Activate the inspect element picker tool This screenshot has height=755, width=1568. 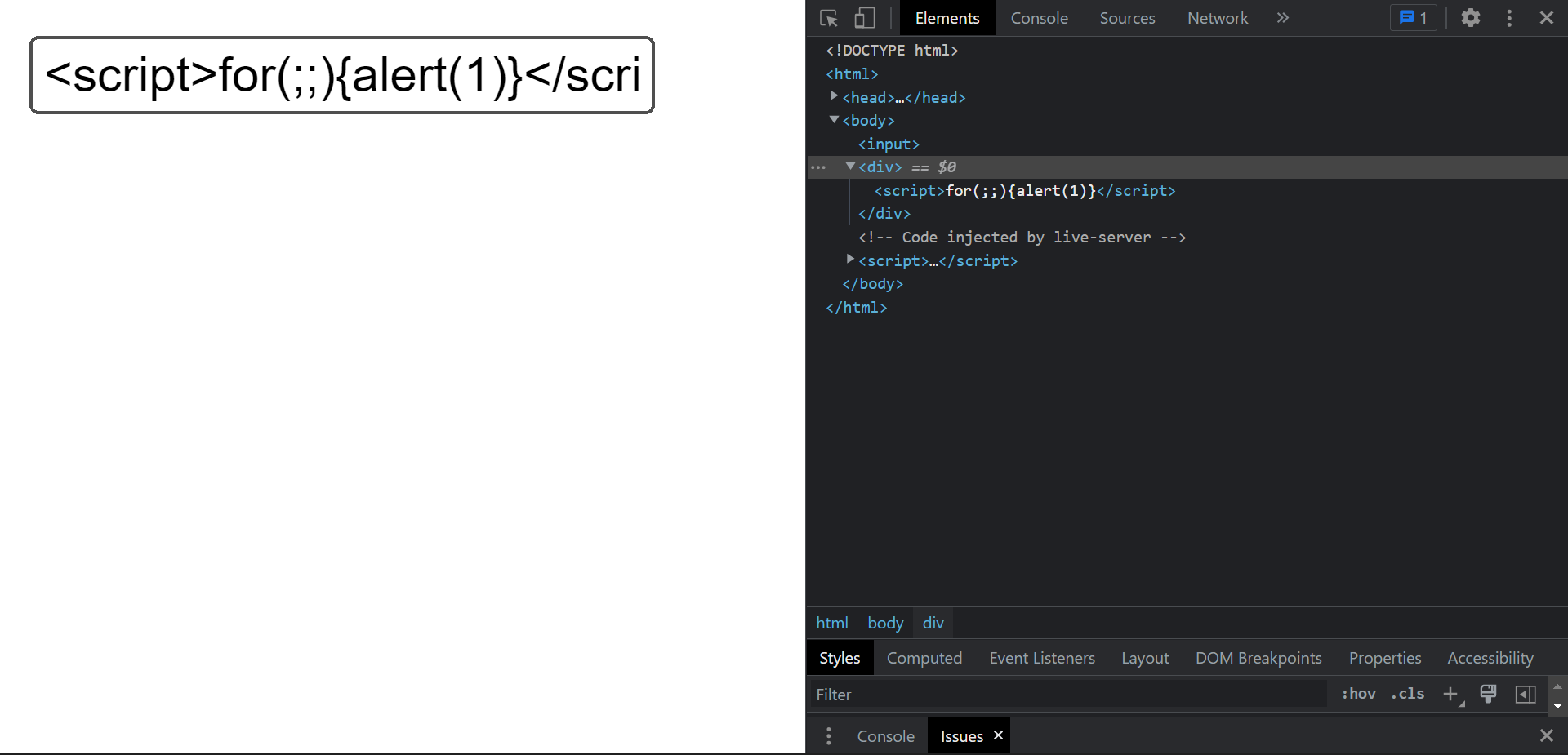pos(829,18)
